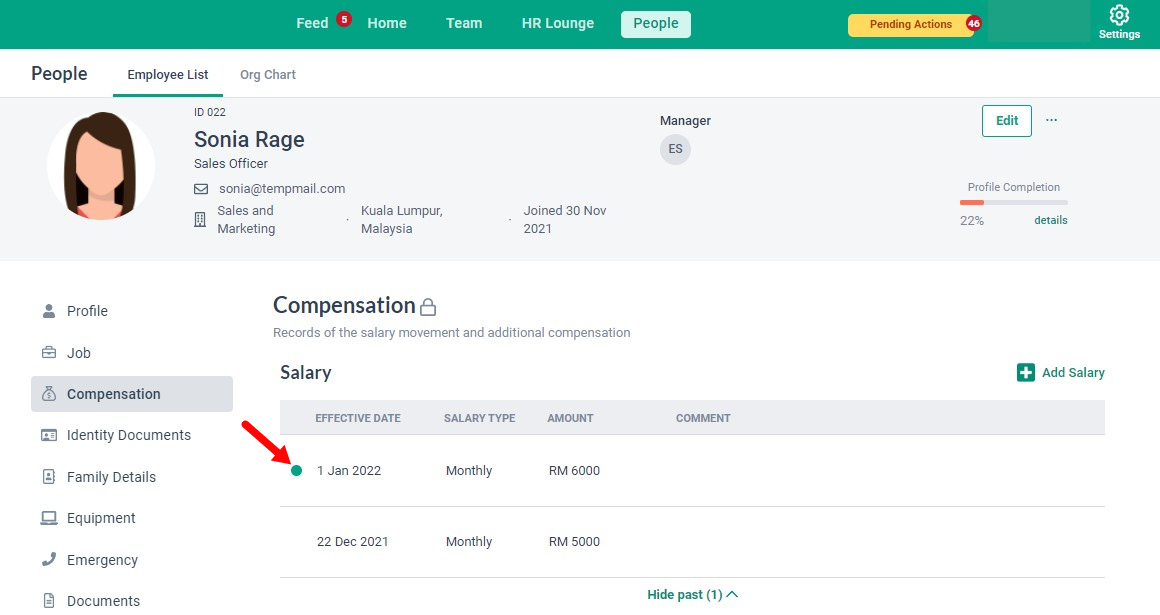Viewport: 1160px width, 615px height.
Task: Click the Hide past (1) link
Action: click(x=684, y=594)
